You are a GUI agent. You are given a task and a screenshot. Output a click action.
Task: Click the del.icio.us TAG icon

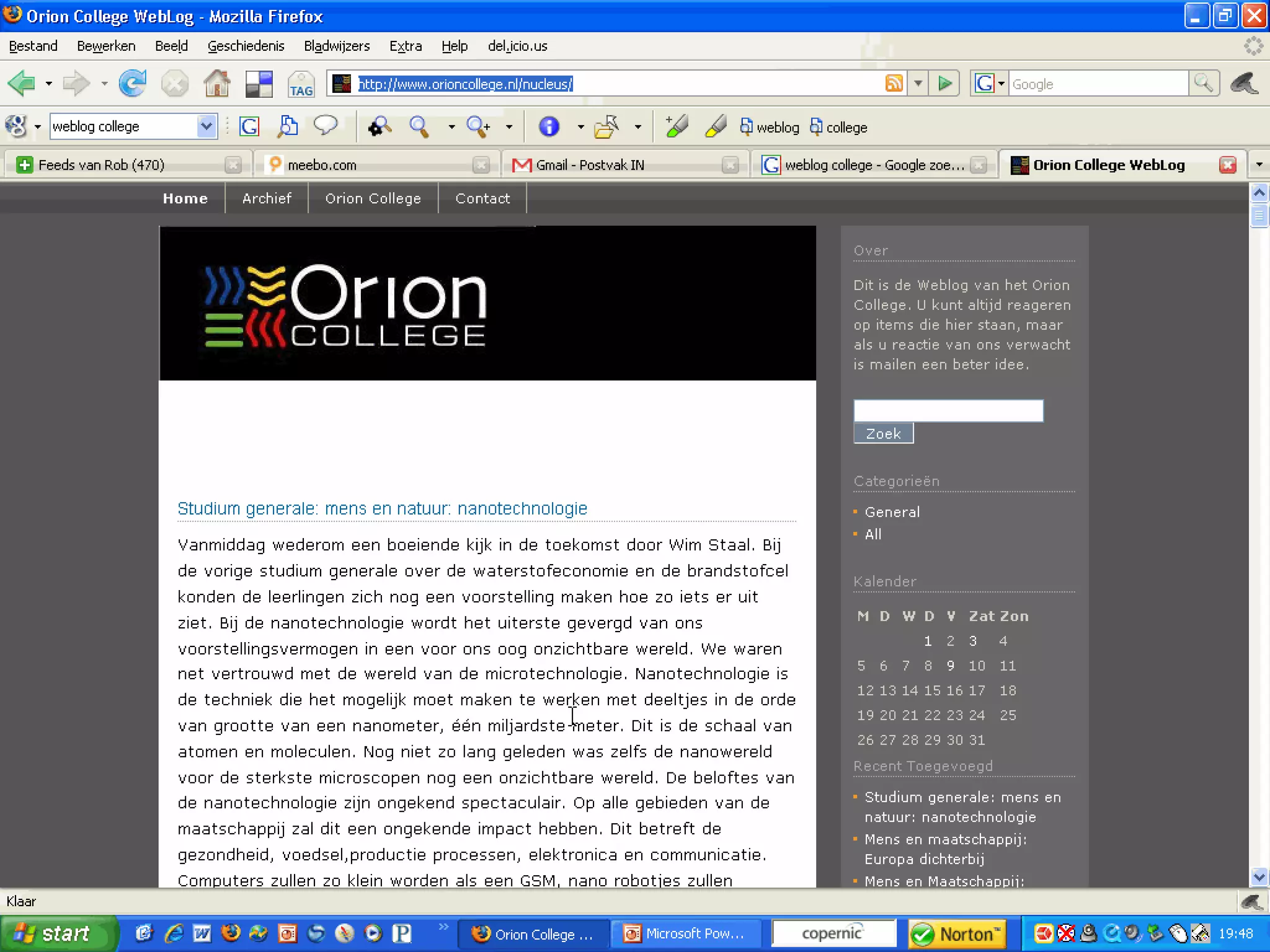301,84
